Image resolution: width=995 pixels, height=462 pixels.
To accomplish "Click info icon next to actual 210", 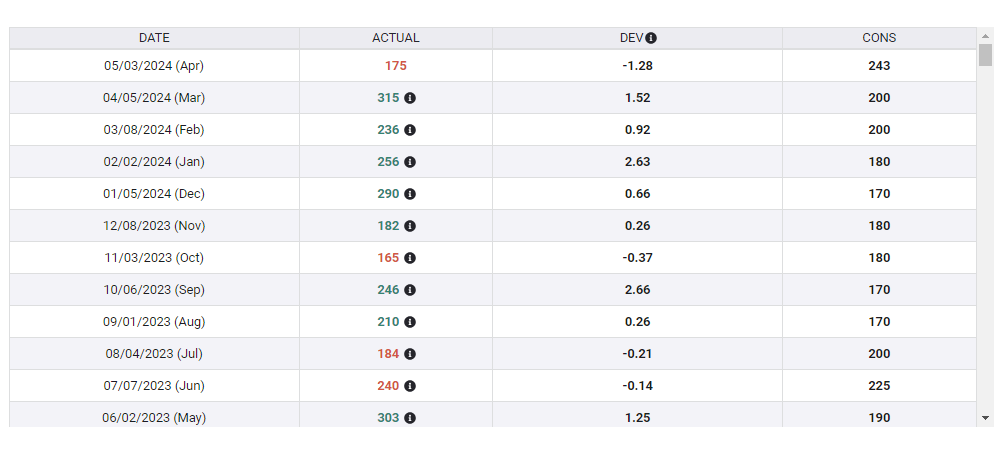I will click(x=410, y=322).
